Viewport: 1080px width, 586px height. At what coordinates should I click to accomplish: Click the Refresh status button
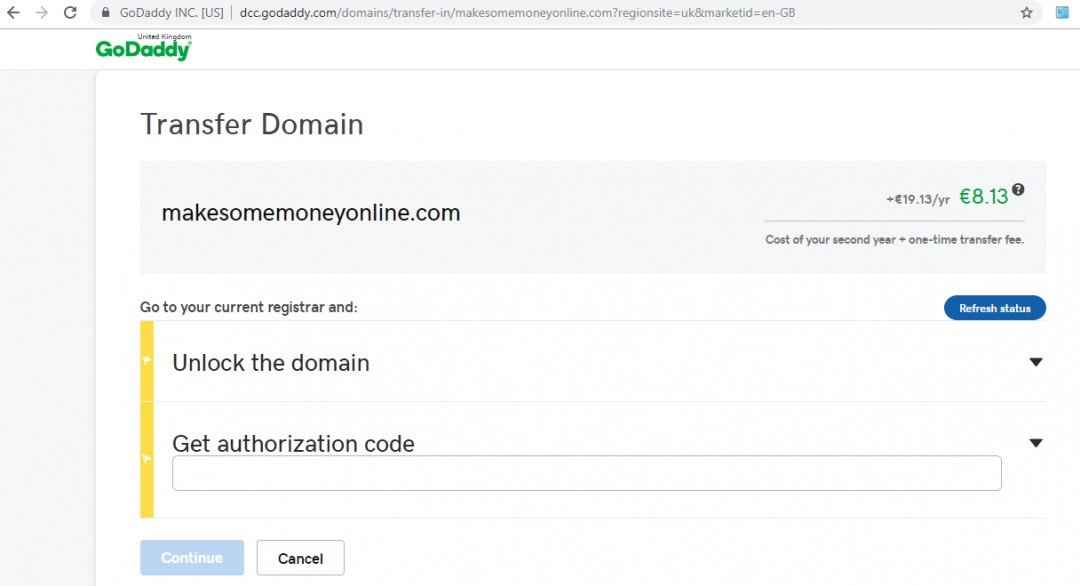pyautogui.click(x=995, y=308)
